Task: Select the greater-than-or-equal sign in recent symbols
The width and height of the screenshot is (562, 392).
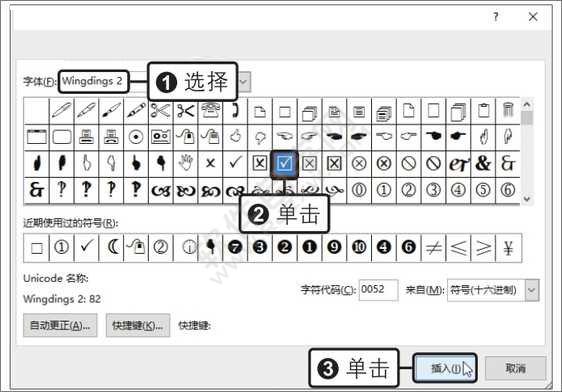Action: (x=483, y=247)
